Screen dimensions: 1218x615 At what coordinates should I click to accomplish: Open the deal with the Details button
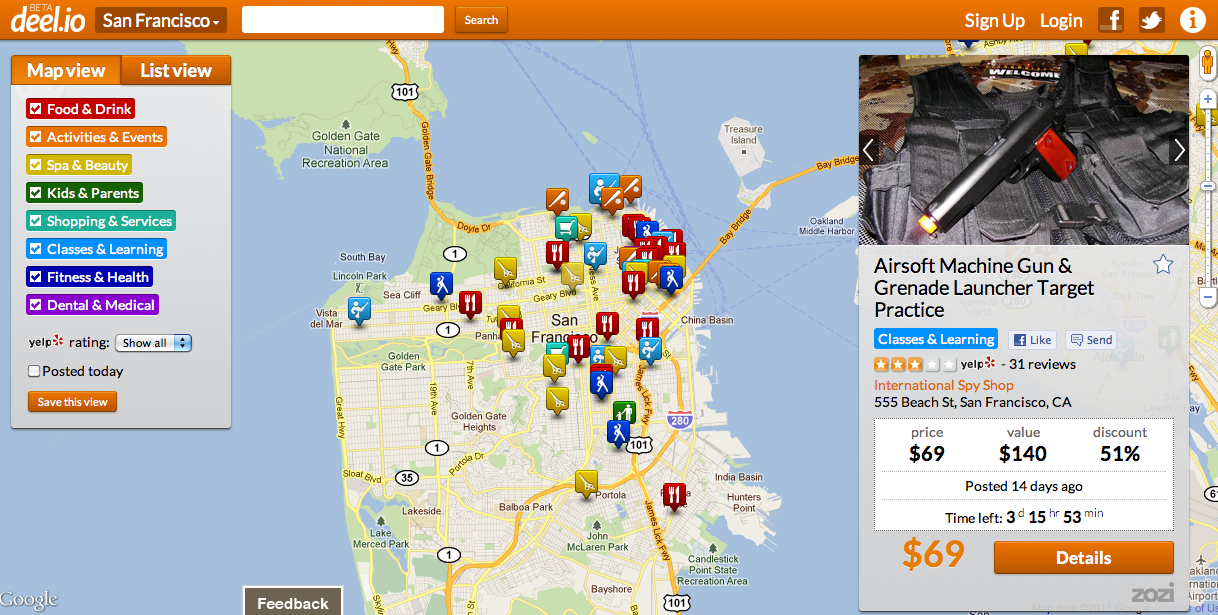[x=1083, y=558]
